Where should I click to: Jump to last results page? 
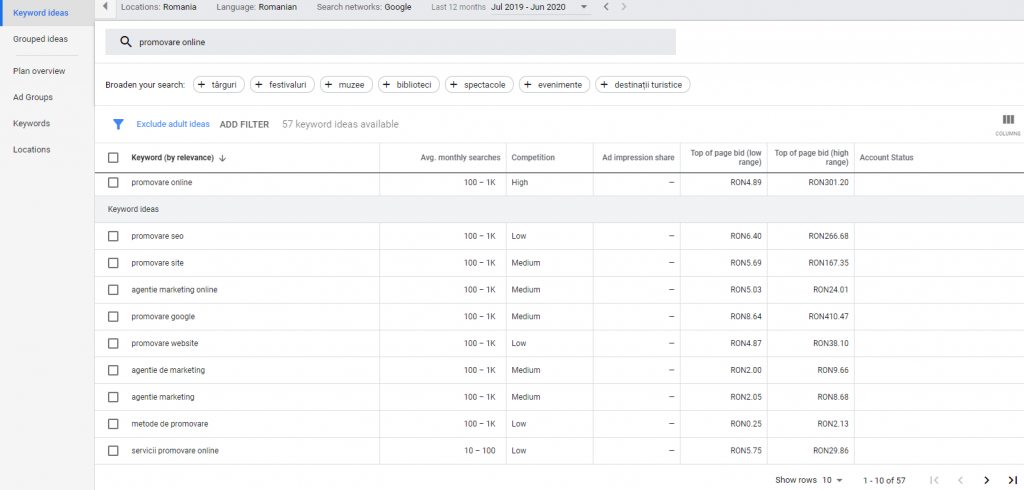coord(1012,480)
